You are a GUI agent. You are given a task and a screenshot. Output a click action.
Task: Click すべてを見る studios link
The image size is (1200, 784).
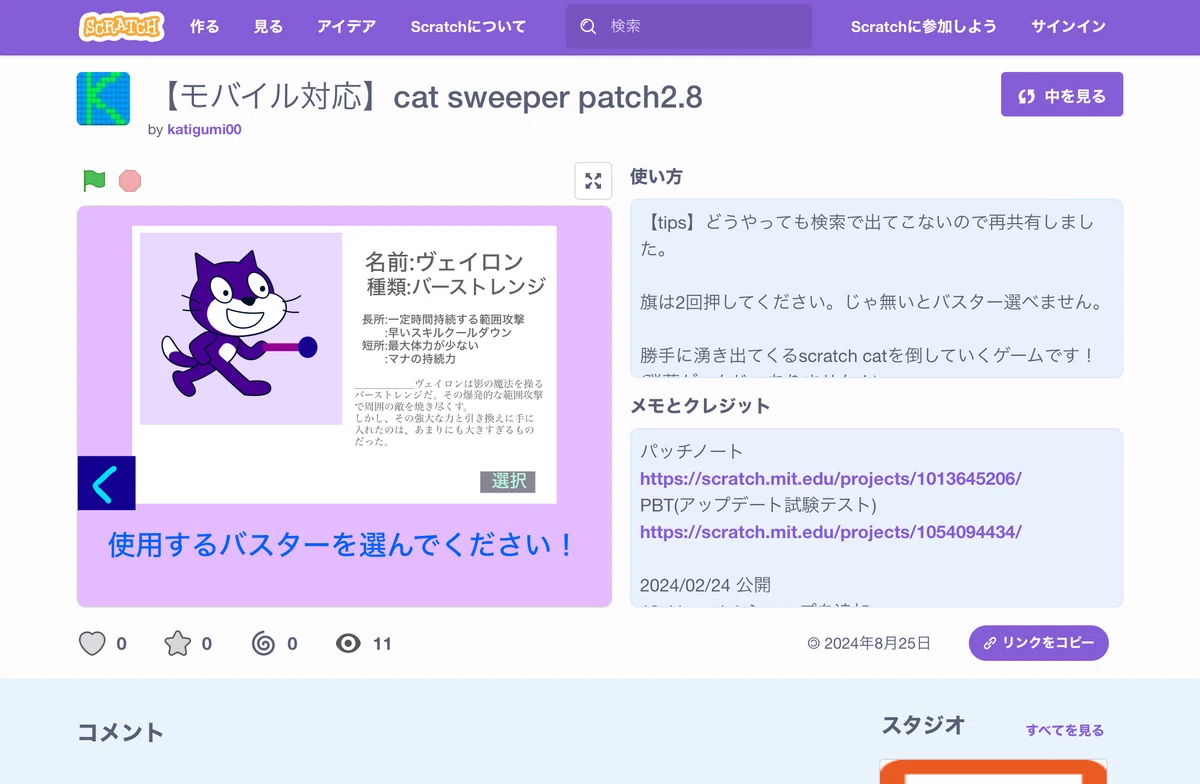pos(1065,731)
